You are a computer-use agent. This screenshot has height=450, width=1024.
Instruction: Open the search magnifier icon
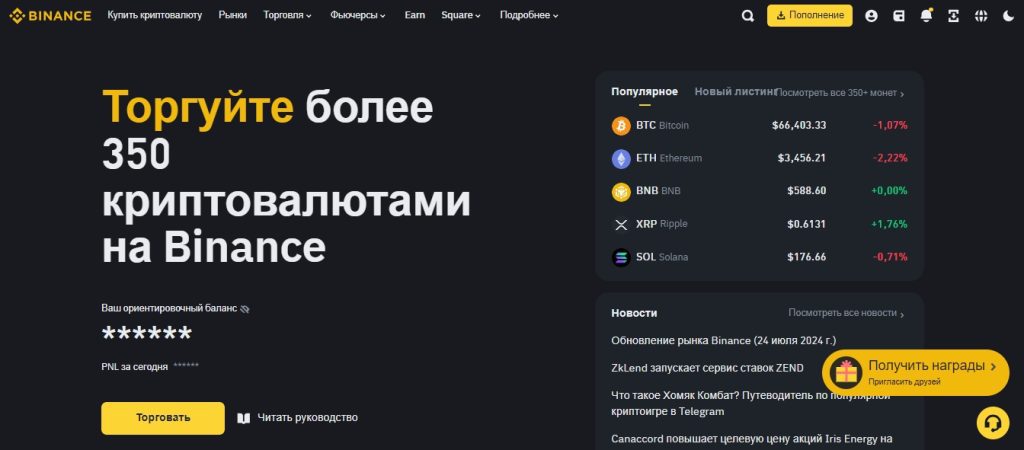pos(748,16)
